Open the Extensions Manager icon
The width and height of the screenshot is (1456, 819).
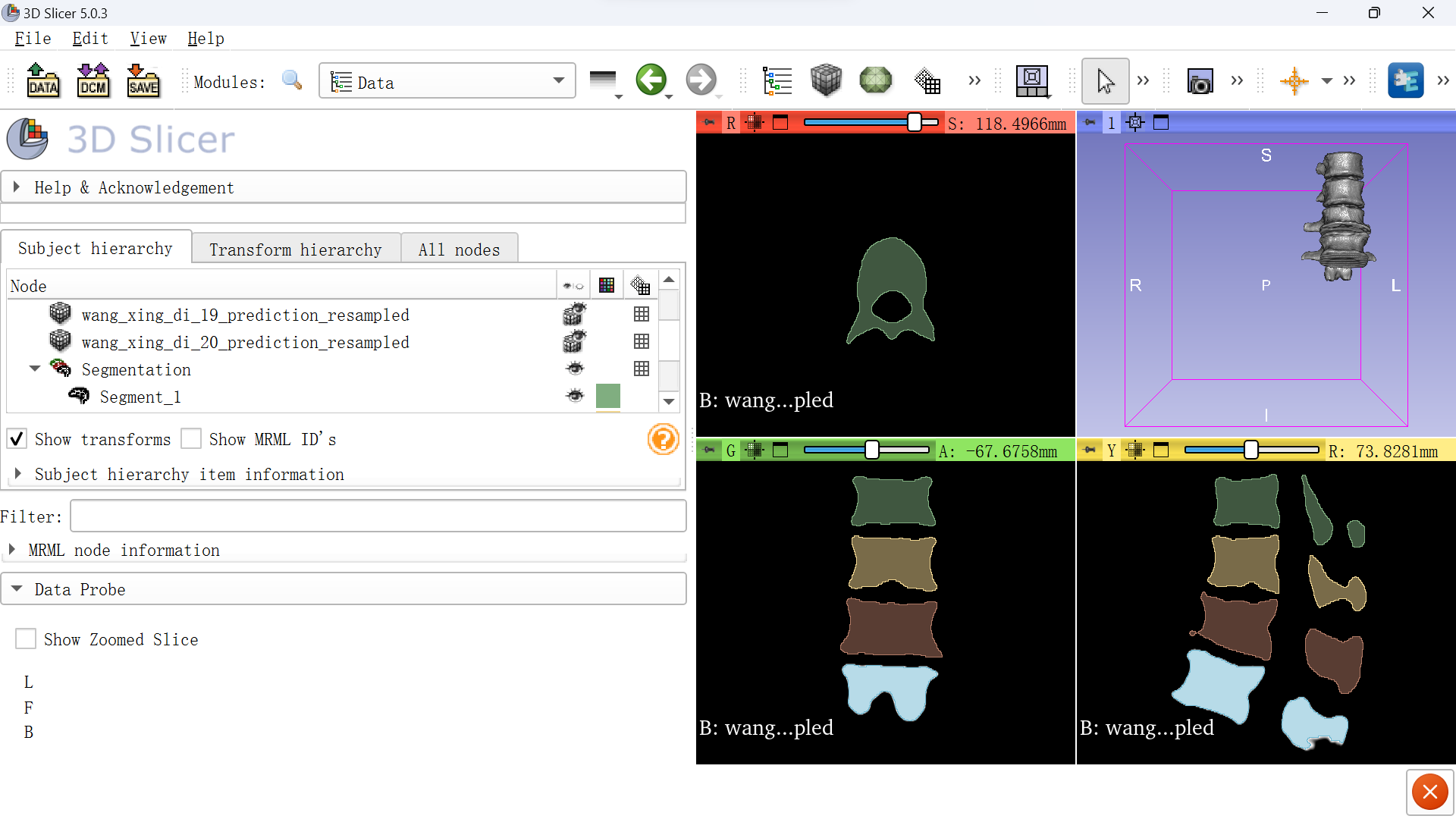[1405, 80]
